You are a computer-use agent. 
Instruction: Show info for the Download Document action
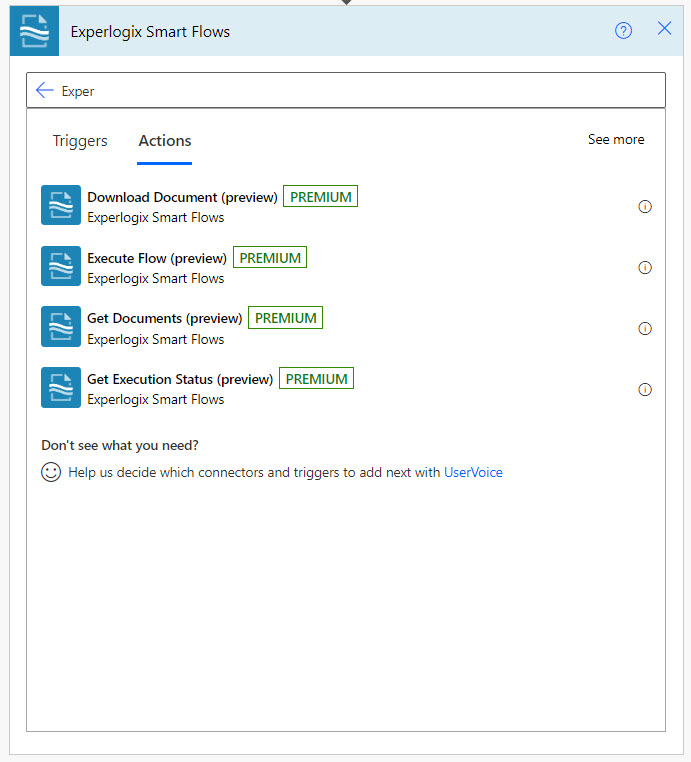click(x=645, y=207)
